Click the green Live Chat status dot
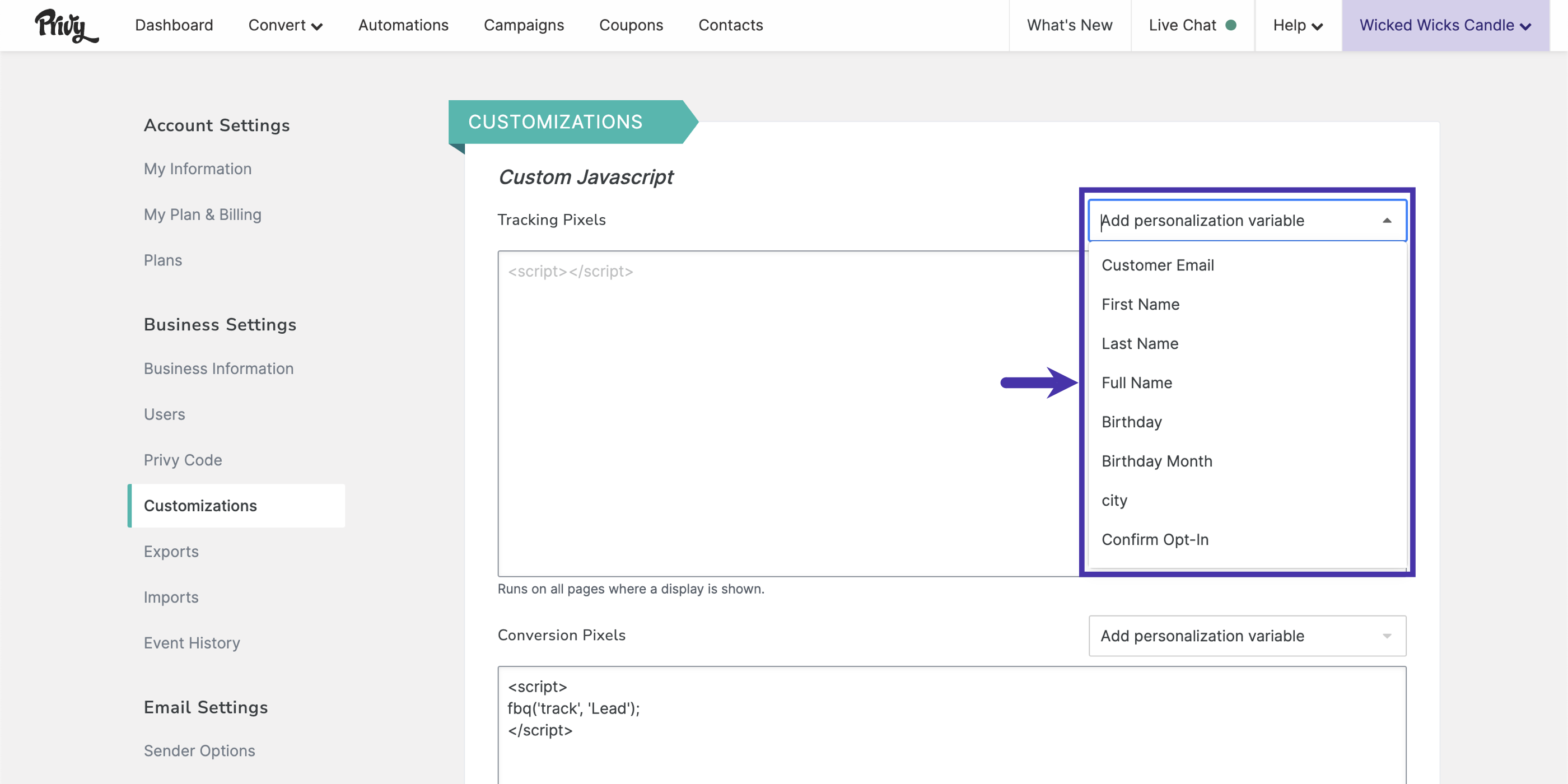This screenshot has width=1568, height=784. coord(1231,25)
